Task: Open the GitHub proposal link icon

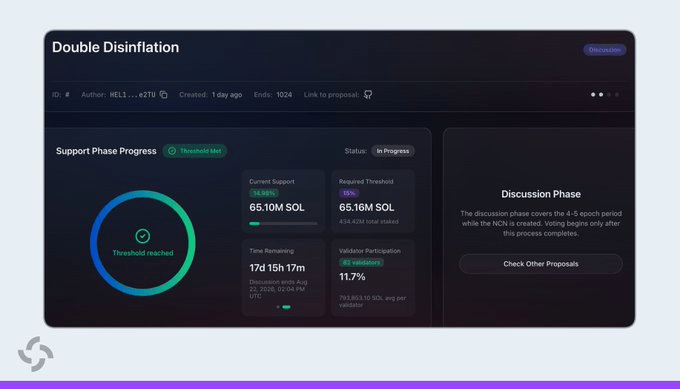Action: coord(368,95)
